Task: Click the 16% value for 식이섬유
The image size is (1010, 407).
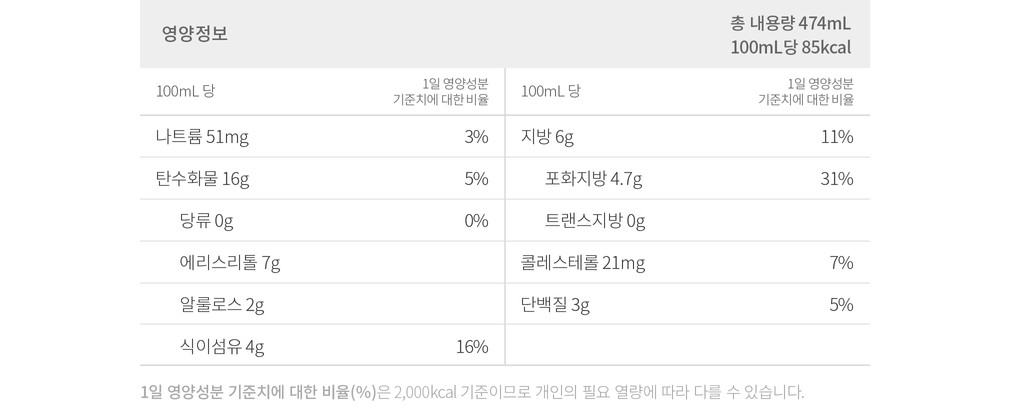Action: 471,347
